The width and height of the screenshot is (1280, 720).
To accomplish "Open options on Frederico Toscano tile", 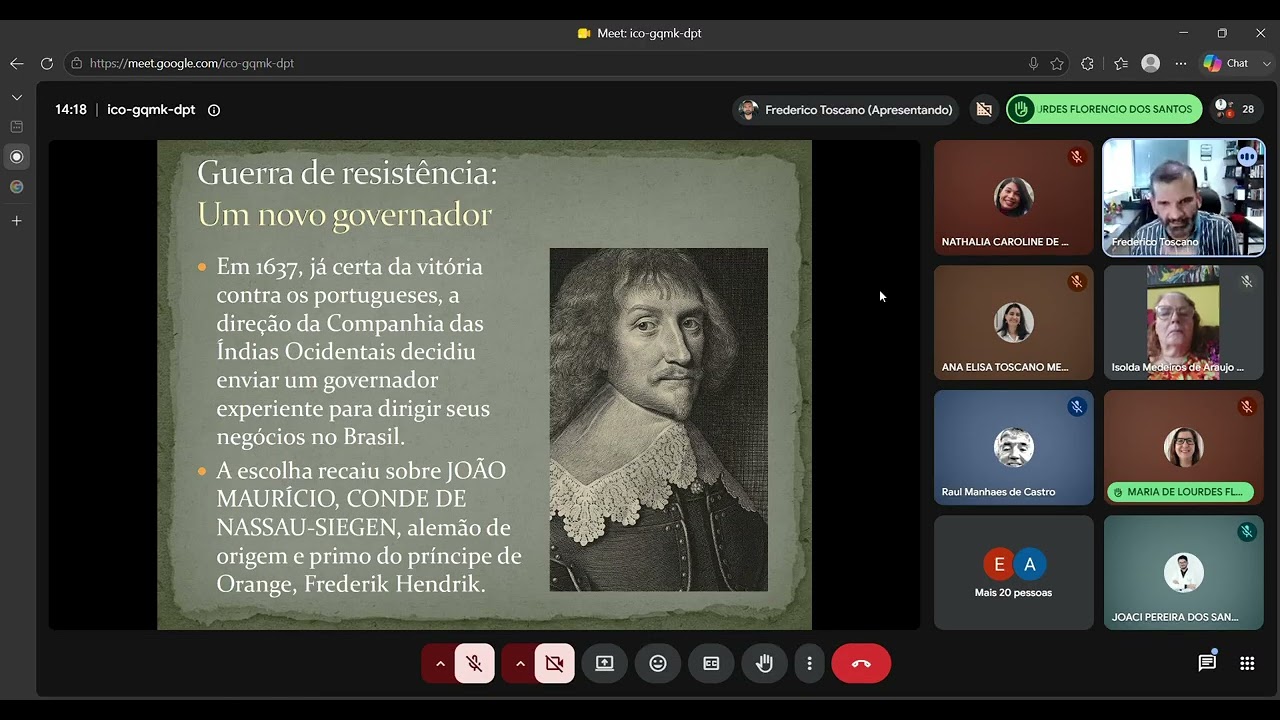I will (x=1246, y=157).
